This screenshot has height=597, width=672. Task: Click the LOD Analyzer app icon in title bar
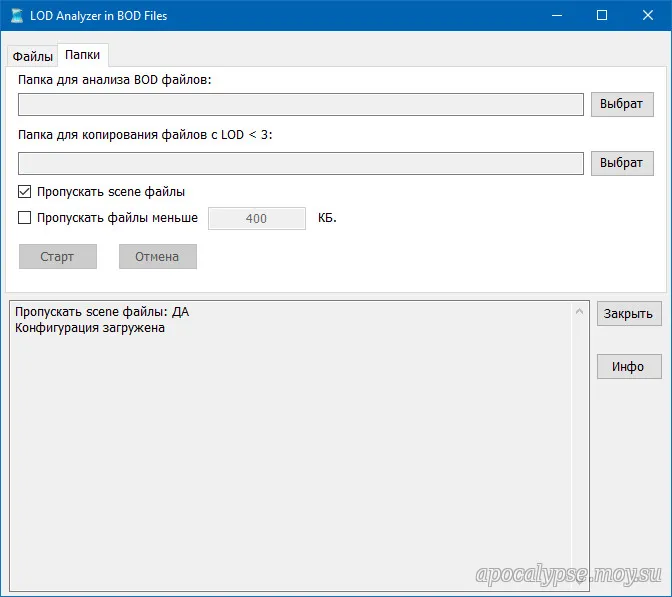point(17,16)
